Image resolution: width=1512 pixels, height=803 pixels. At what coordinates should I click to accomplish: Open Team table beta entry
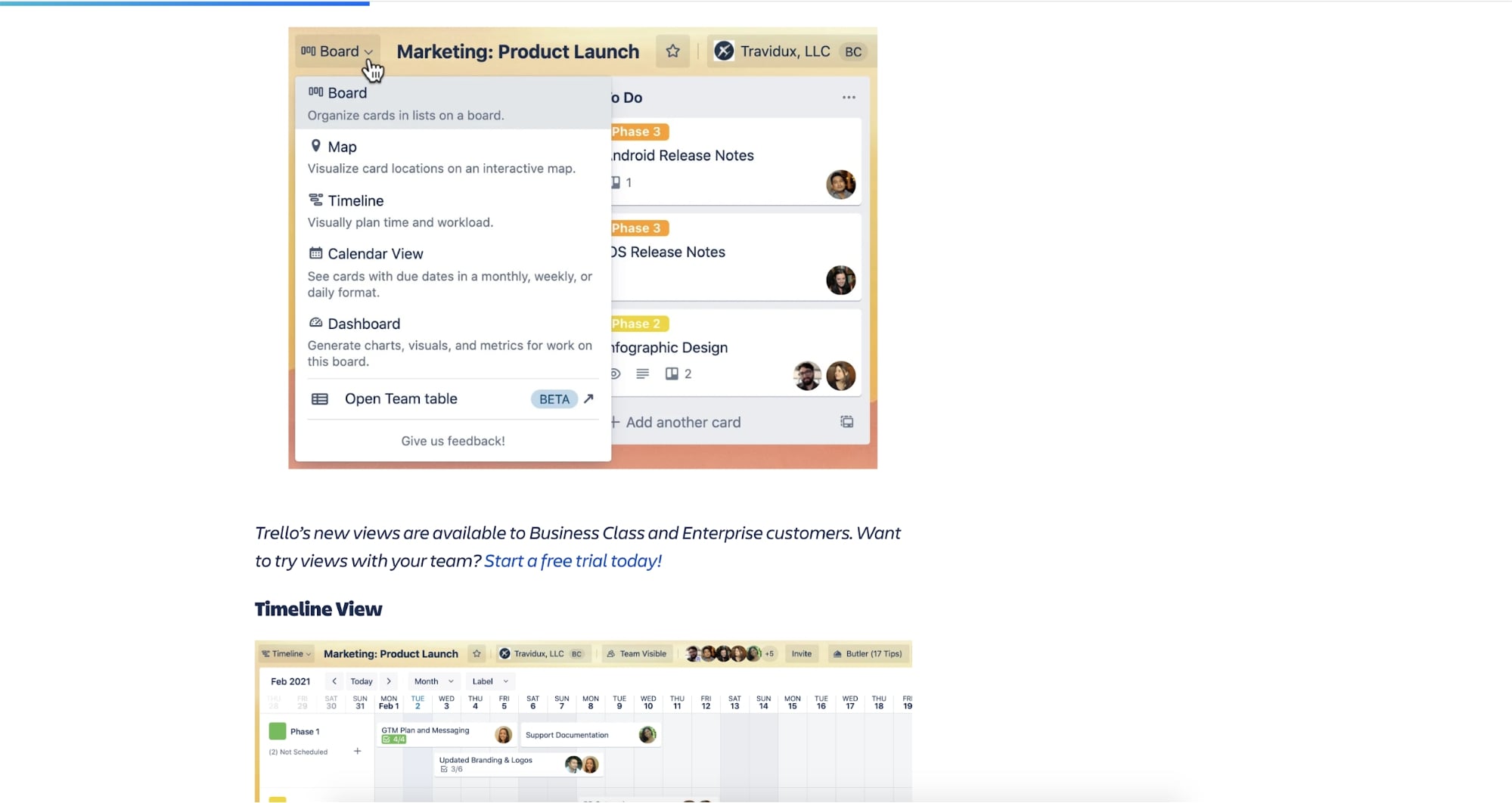[x=452, y=398]
